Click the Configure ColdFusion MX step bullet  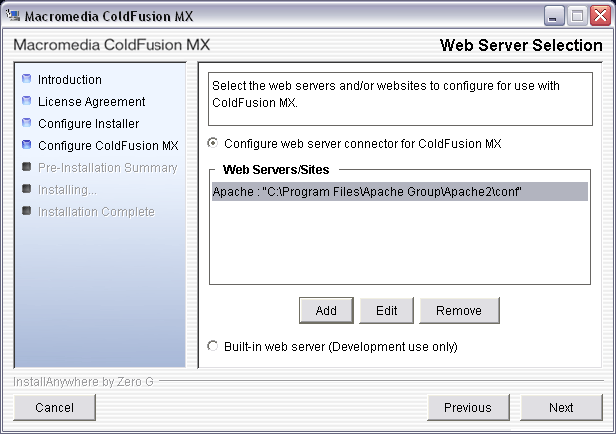point(27,145)
